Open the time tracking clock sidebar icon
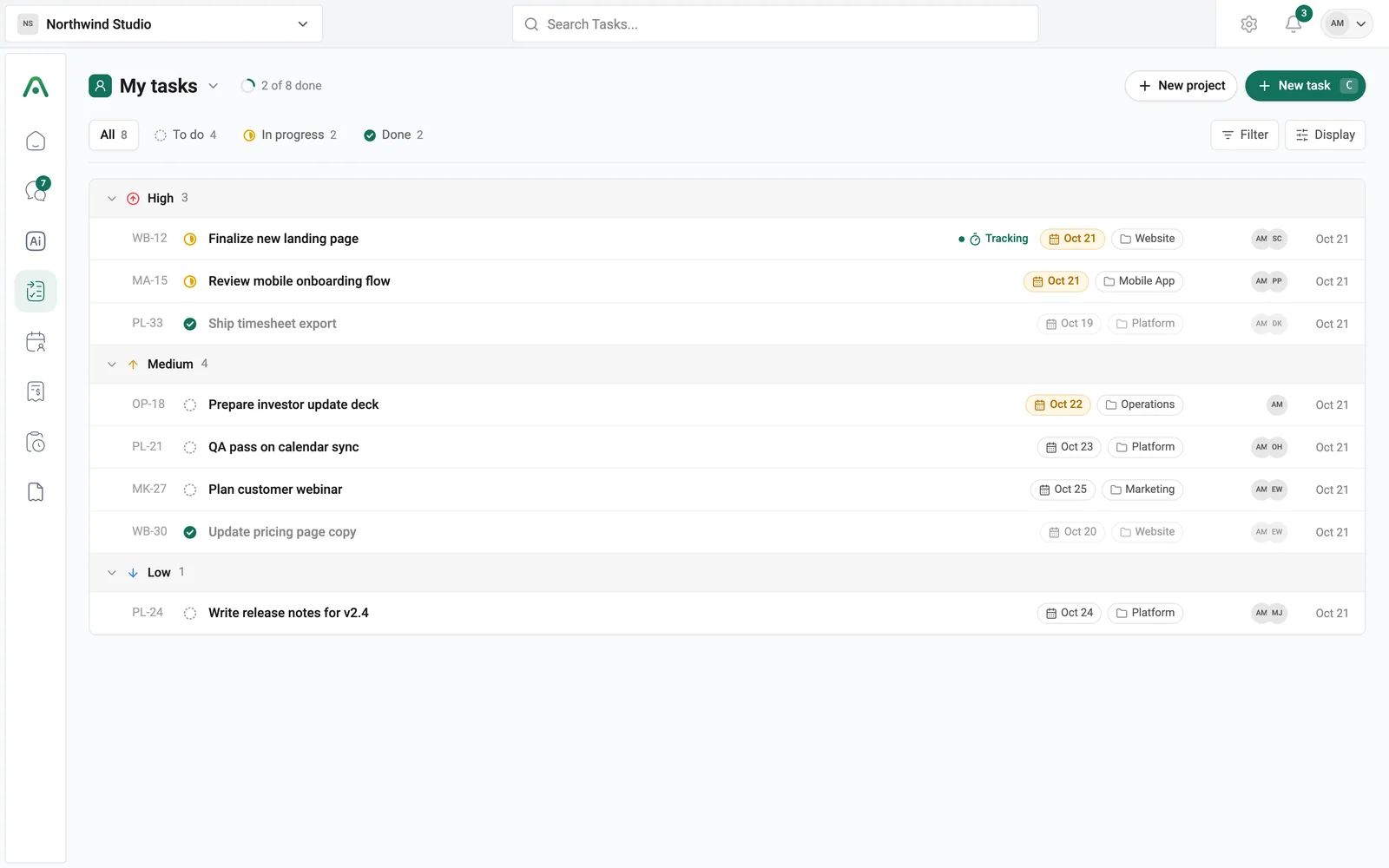This screenshot has width=1389, height=868. click(36, 442)
